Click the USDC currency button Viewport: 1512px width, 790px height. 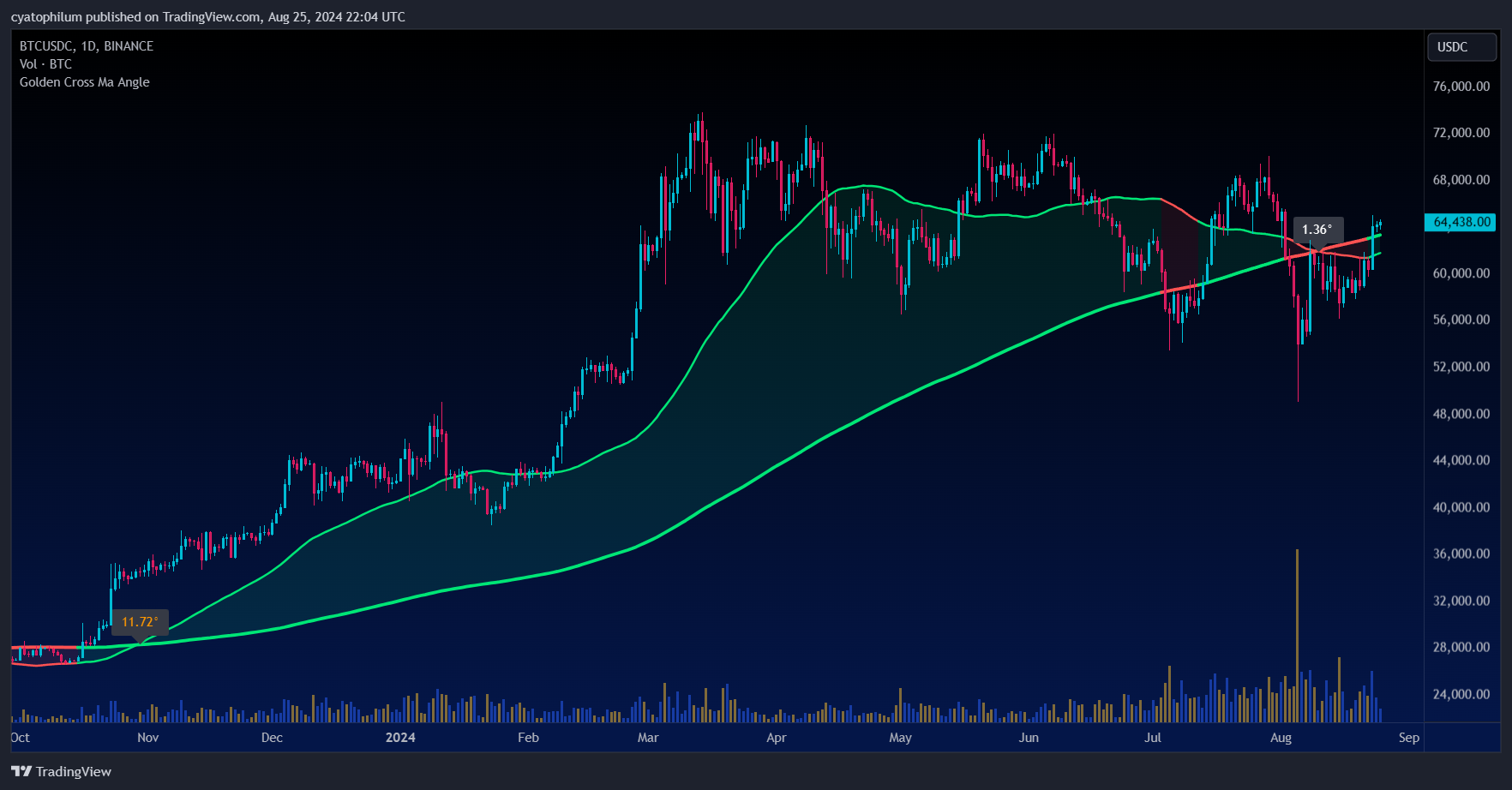[1461, 47]
